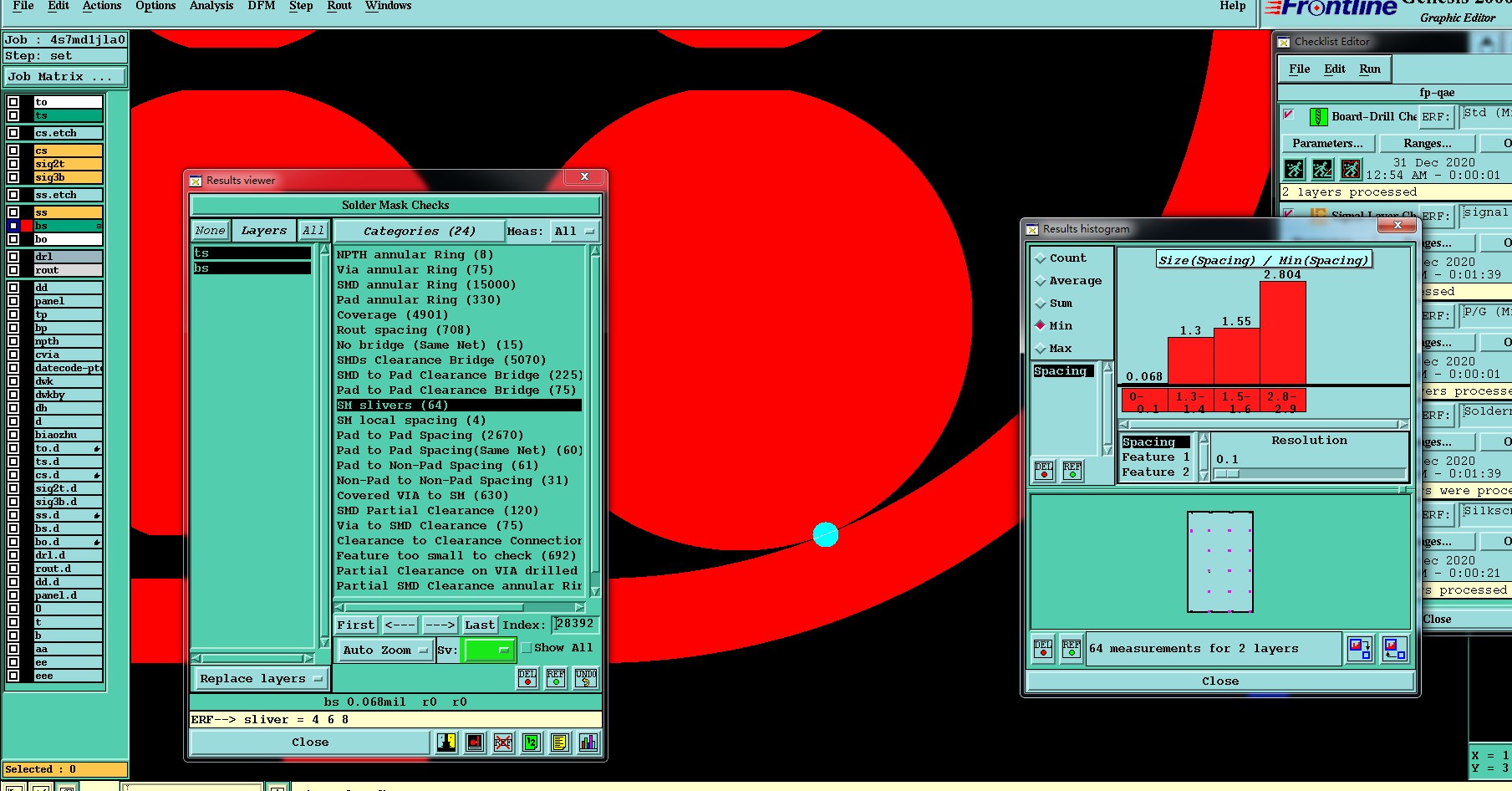Viewport: 1512px width, 791px height.
Task: Open the File menu in main menu bar
Action: [23, 6]
